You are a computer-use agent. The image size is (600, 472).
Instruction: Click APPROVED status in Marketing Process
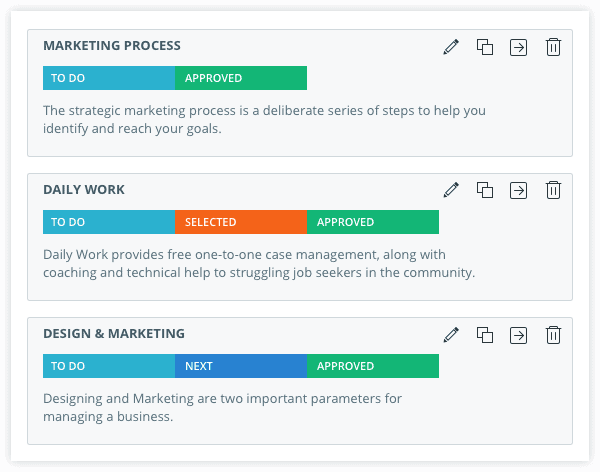[x=241, y=78]
